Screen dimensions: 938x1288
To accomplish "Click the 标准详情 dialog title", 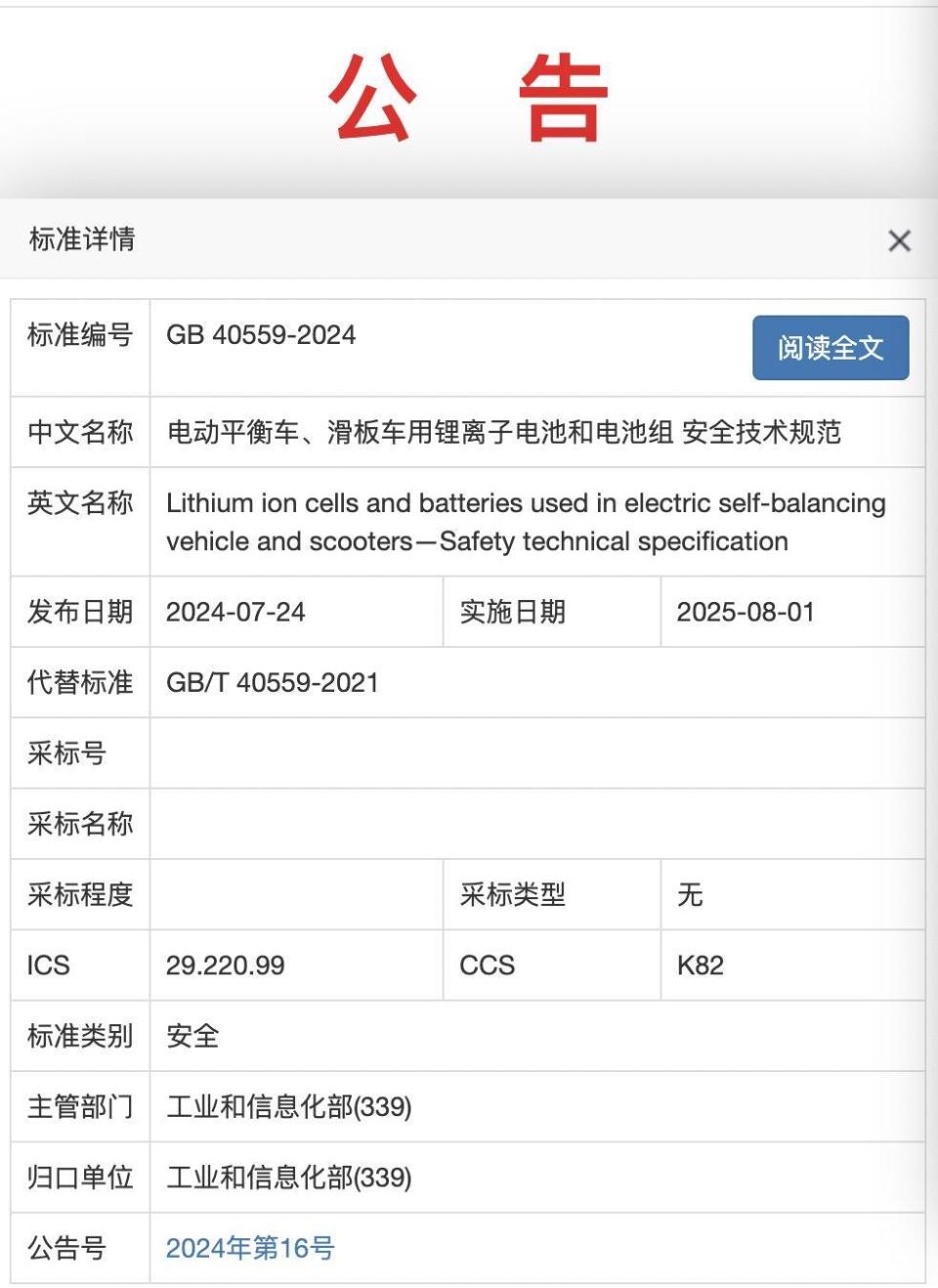I will point(82,239).
